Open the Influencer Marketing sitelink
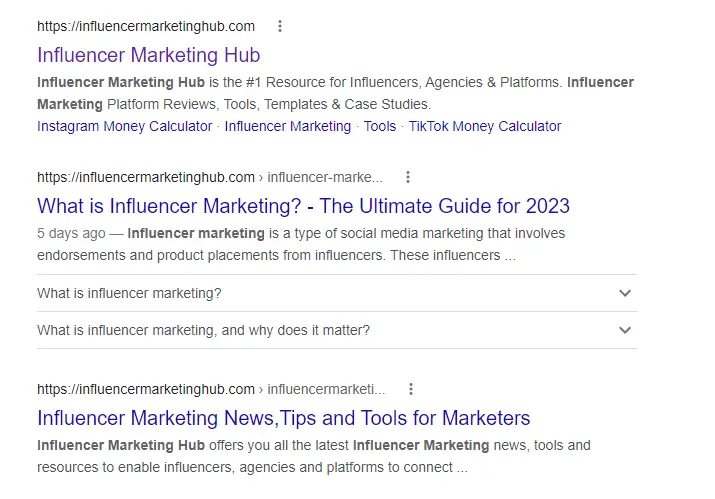 coord(288,126)
